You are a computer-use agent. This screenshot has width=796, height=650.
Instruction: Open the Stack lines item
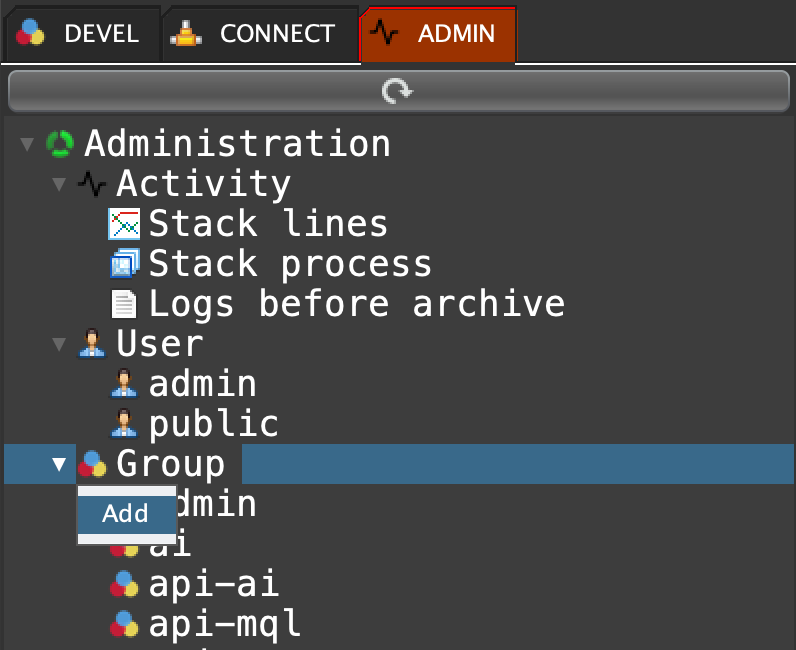click(268, 224)
